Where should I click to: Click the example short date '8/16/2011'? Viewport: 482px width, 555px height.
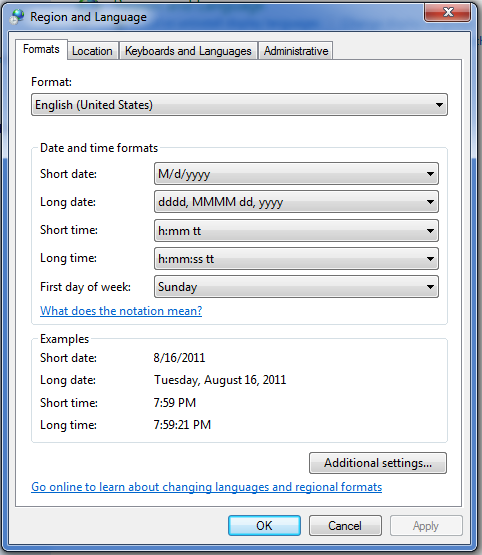179,357
